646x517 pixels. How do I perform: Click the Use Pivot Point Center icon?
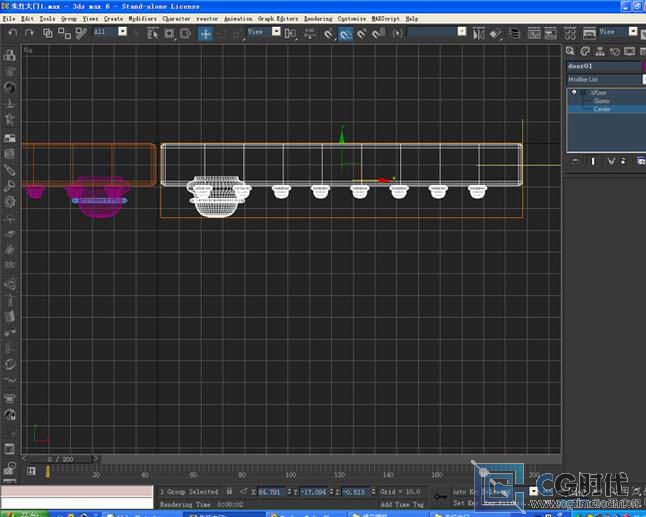tap(290, 33)
